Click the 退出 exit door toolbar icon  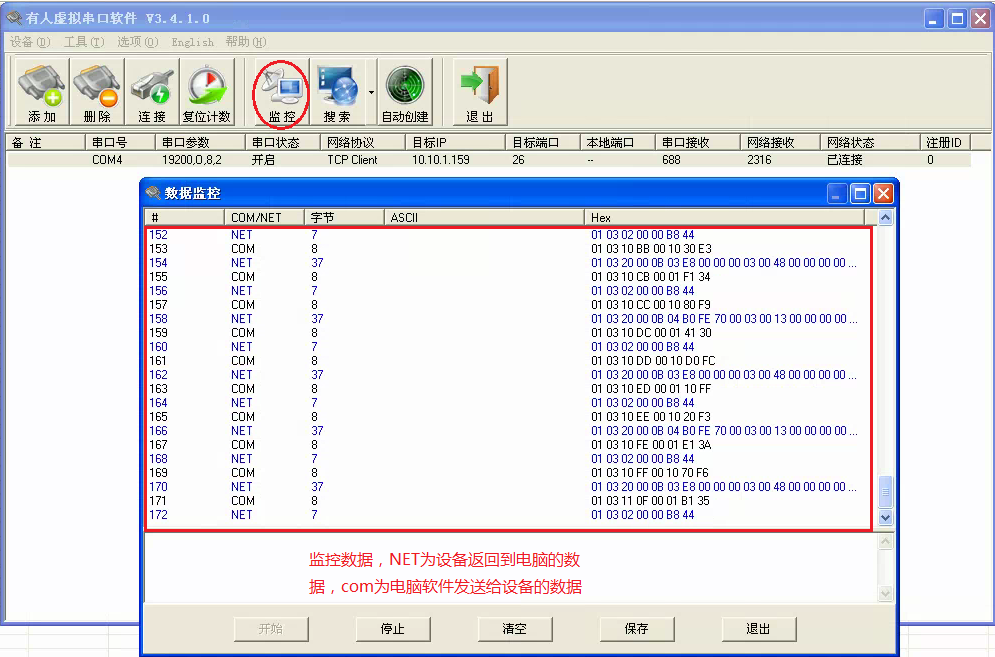480,92
